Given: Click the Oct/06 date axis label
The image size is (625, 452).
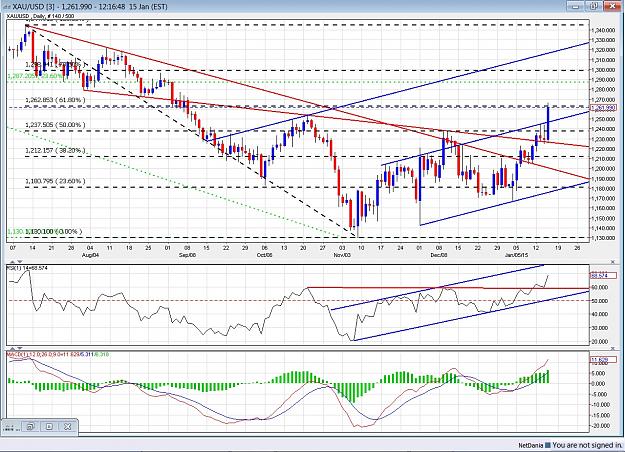Looking at the screenshot, I should click(x=265, y=254).
